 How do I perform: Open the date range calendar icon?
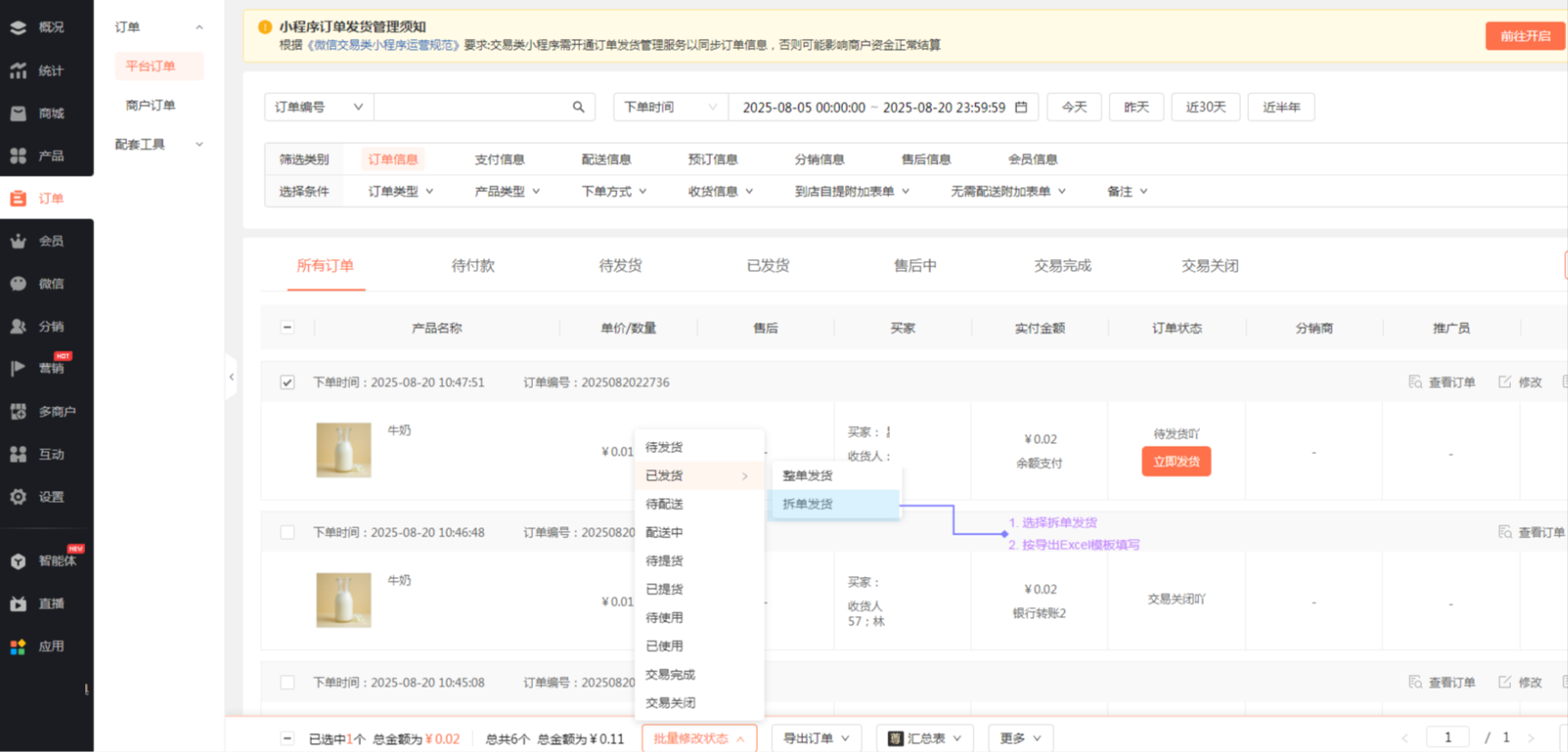[1021, 107]
